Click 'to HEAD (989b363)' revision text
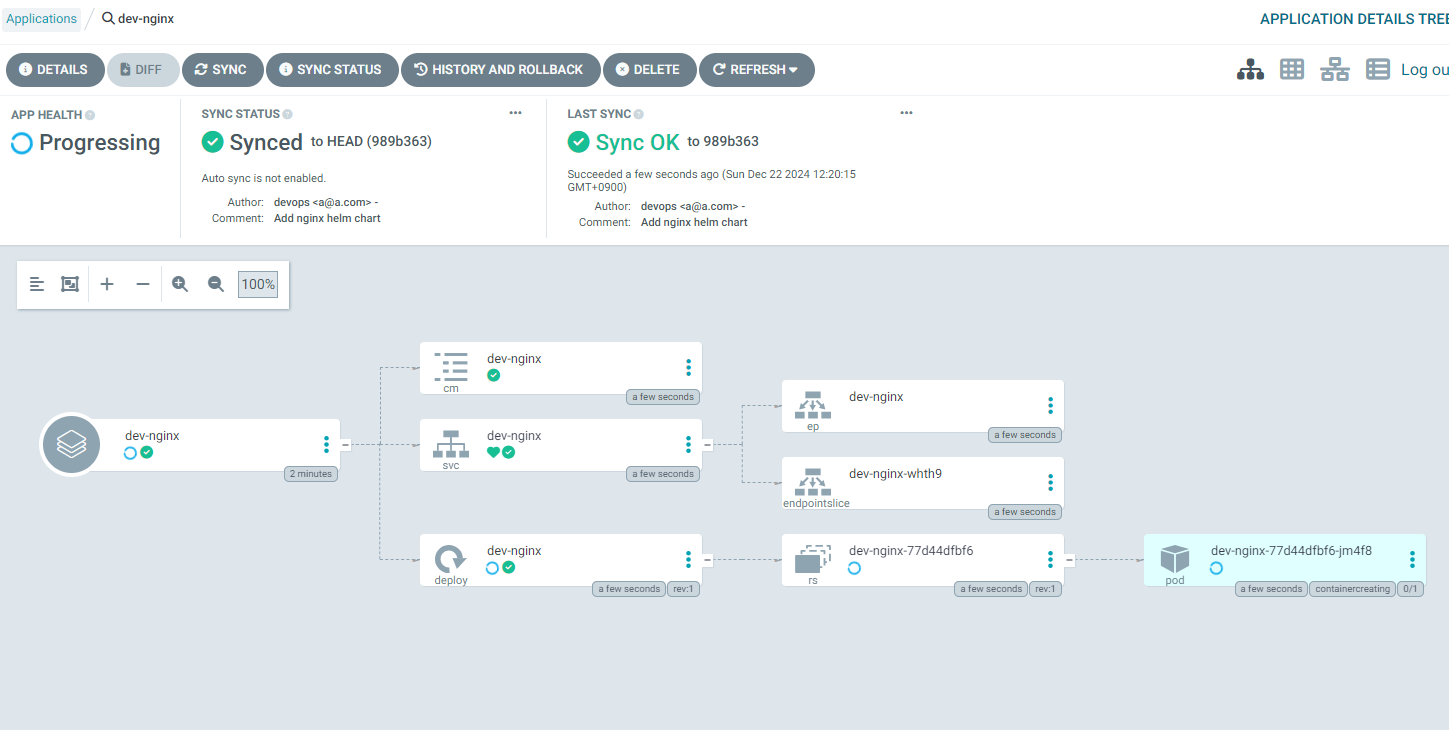The height and width of the screenshot is (730, 1449). point(371,142)
